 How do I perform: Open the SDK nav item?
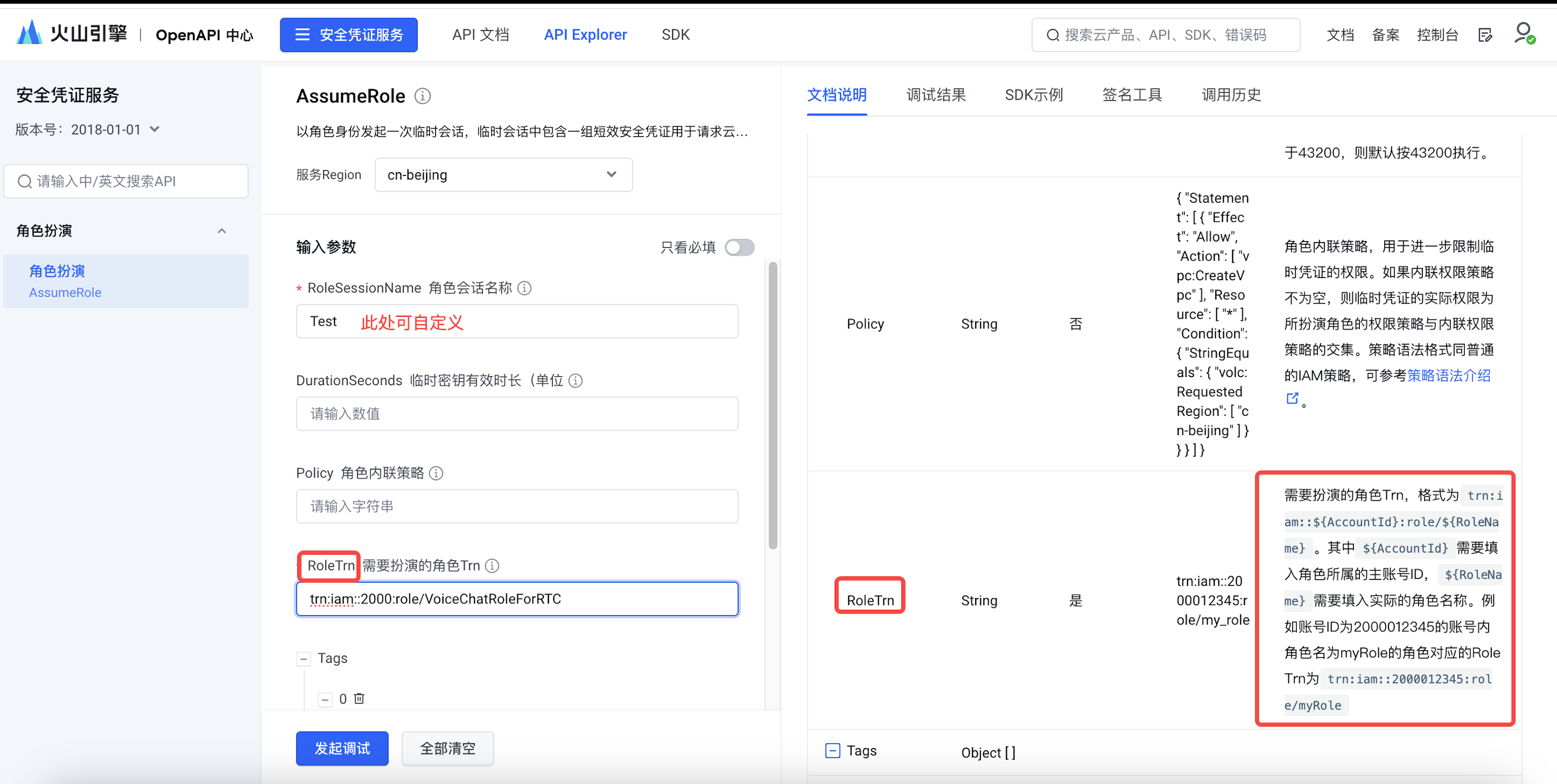tap(675, 35)
